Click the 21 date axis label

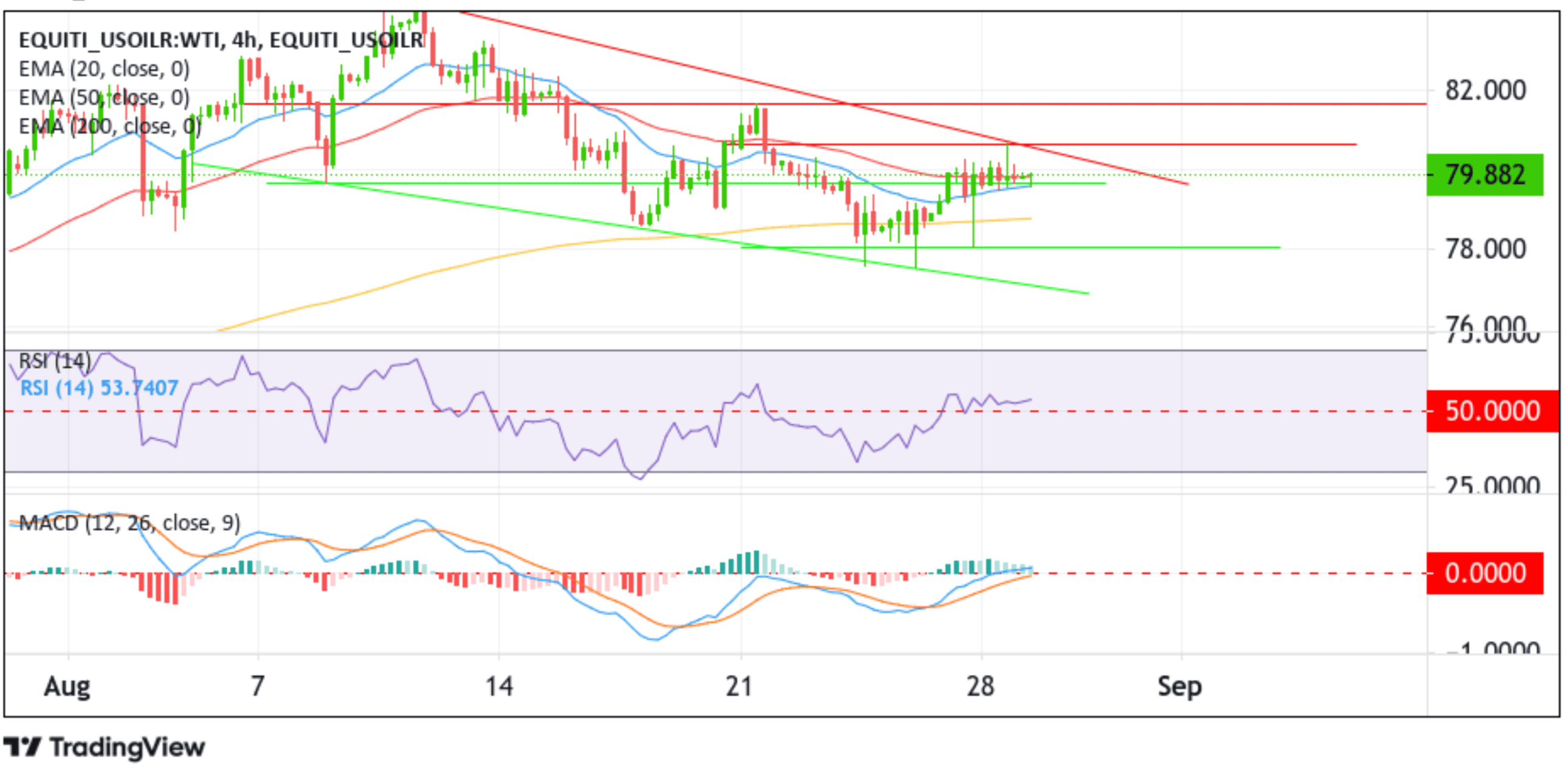click(739, 686)
